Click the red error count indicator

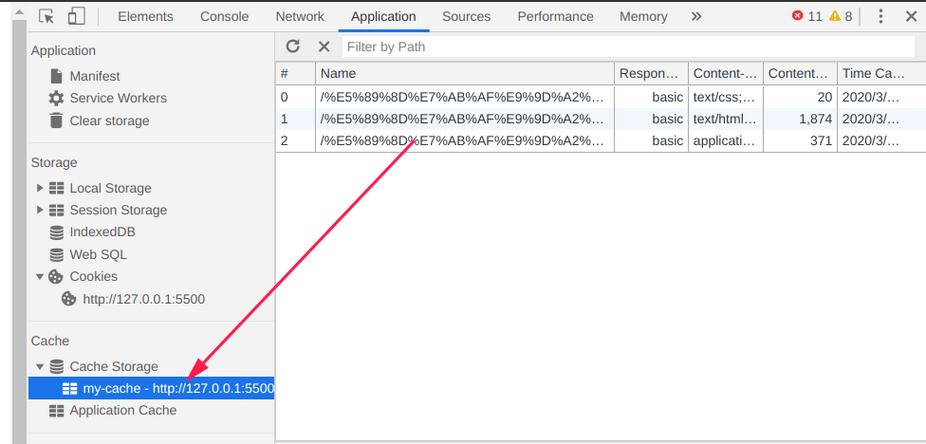806,16
